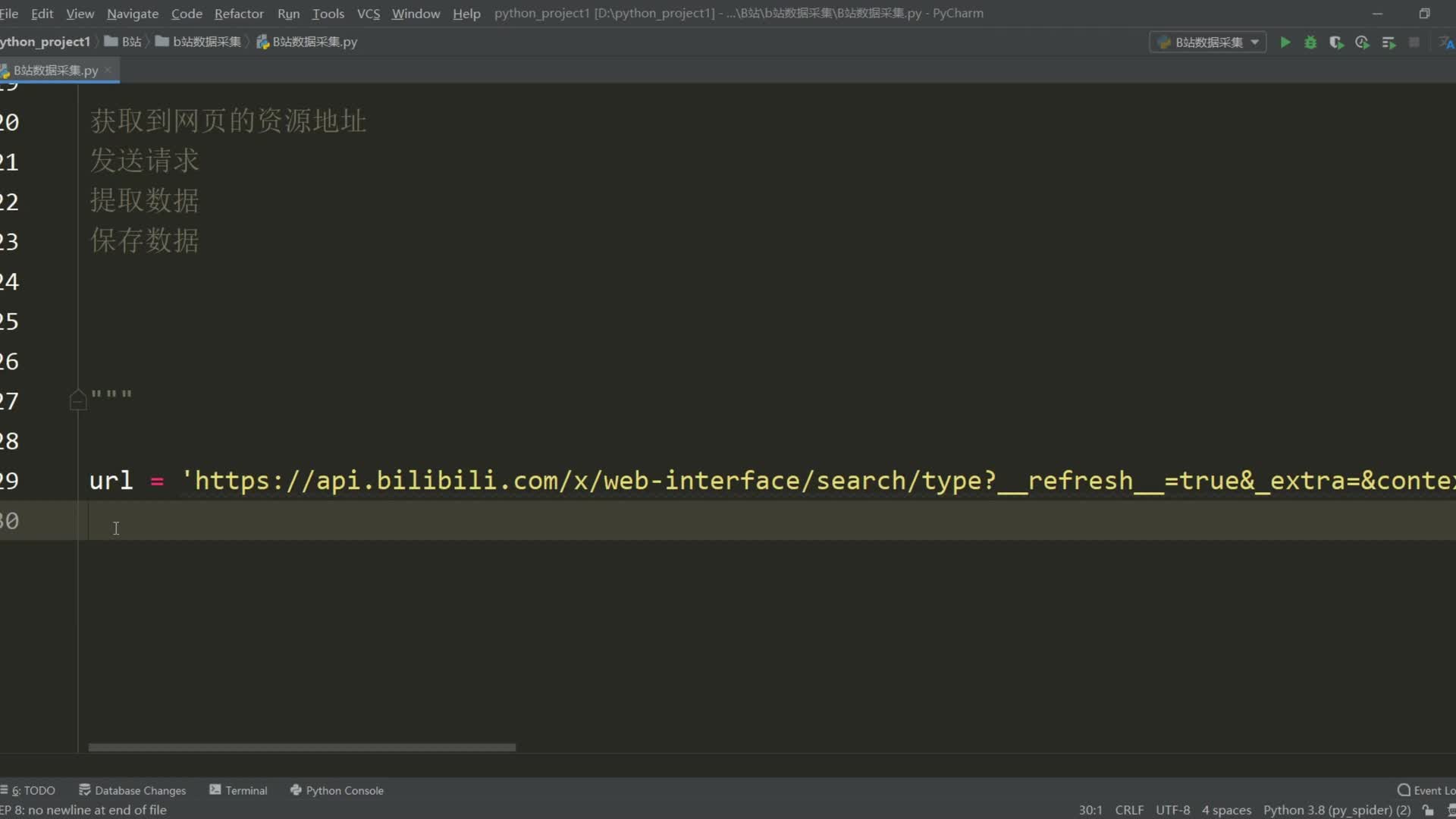Restore down the PyCharm window
This screenshot has height=819, width=1456.
tap(1424, 14)
